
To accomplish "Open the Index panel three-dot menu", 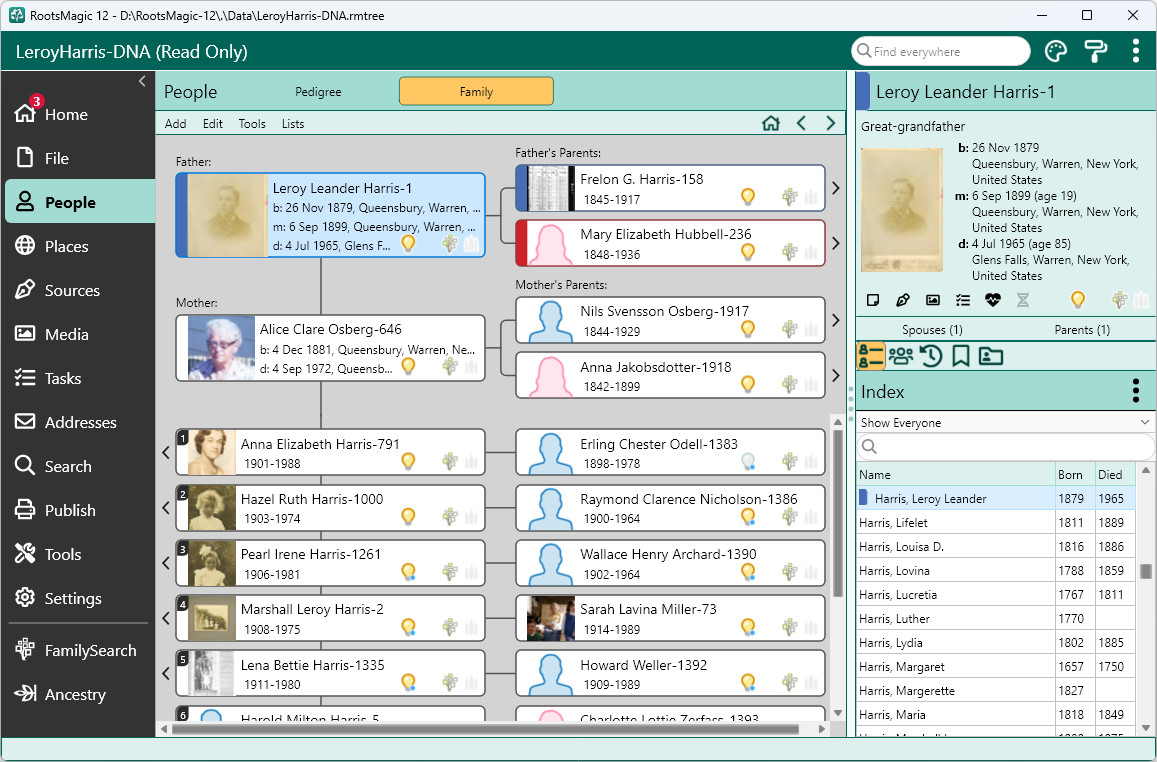I will pyautogui.click(x=1136, y=392).
